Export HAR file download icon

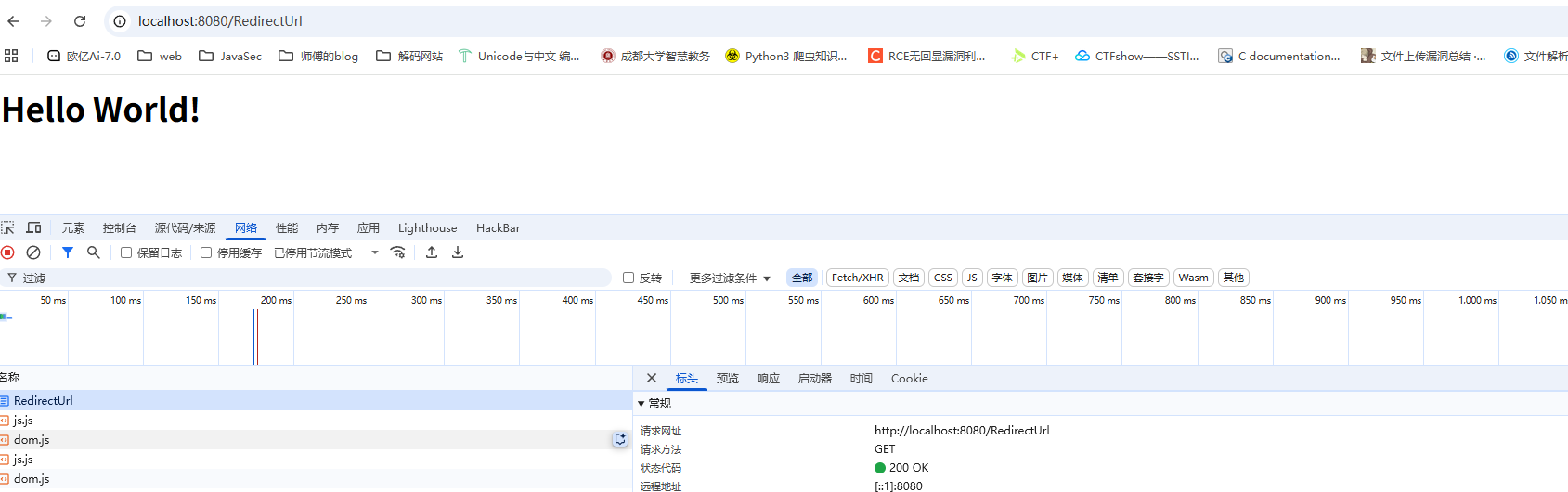tap(458, 252)
